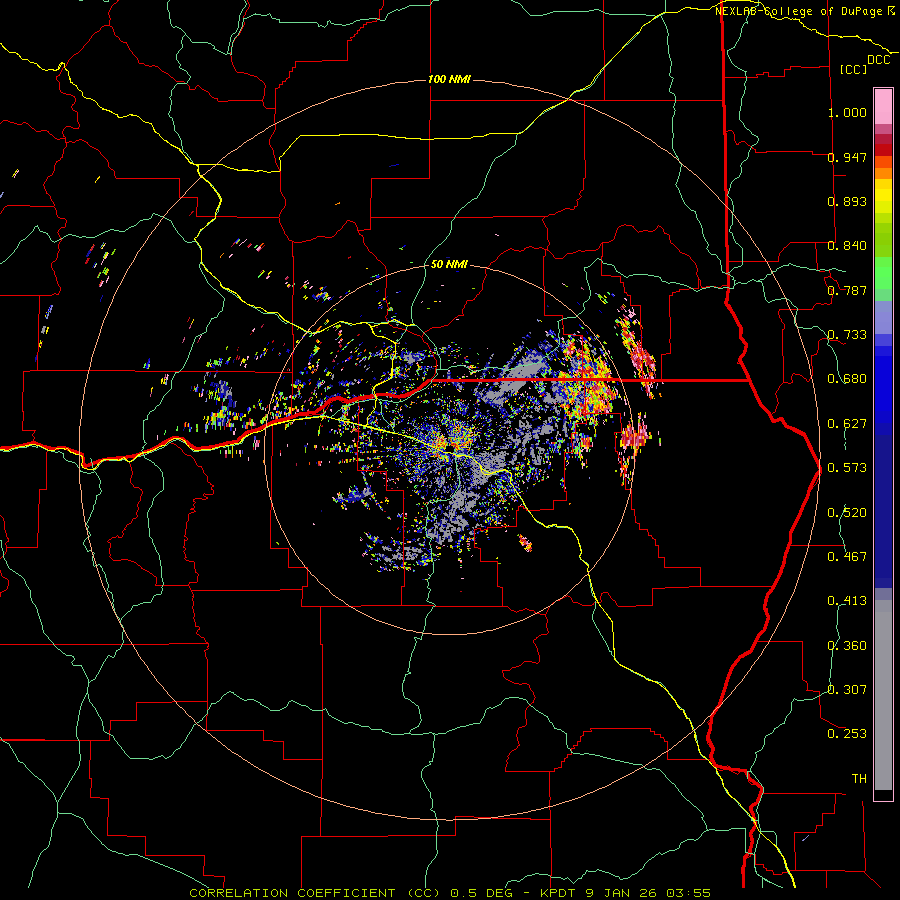
Task: Click the 50 NMI range ring label
Action: pyautogui.click(x=449, y=264)
